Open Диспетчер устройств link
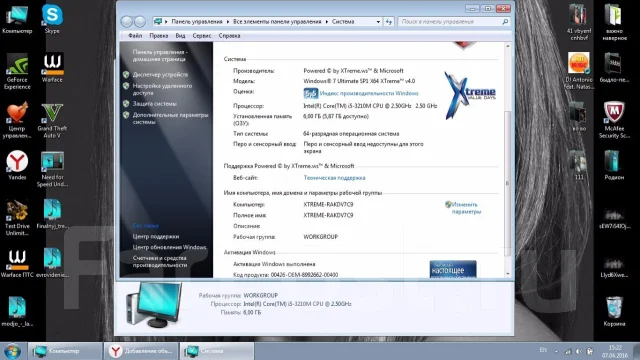The width and height of the screenshot is (640, 360). click(160, 75)
